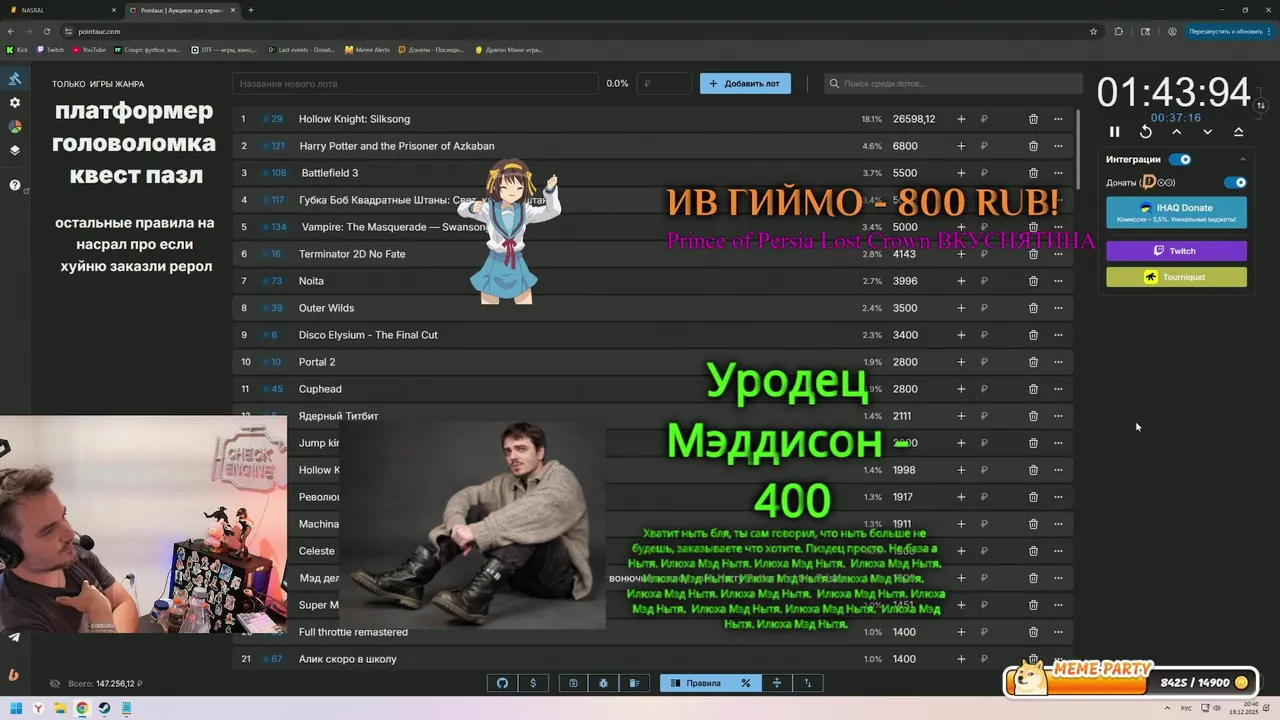Screen dimensions: 1280x720
Task: Open more options for Outer Wilds lot
Action: click(x=1058, y=308)
